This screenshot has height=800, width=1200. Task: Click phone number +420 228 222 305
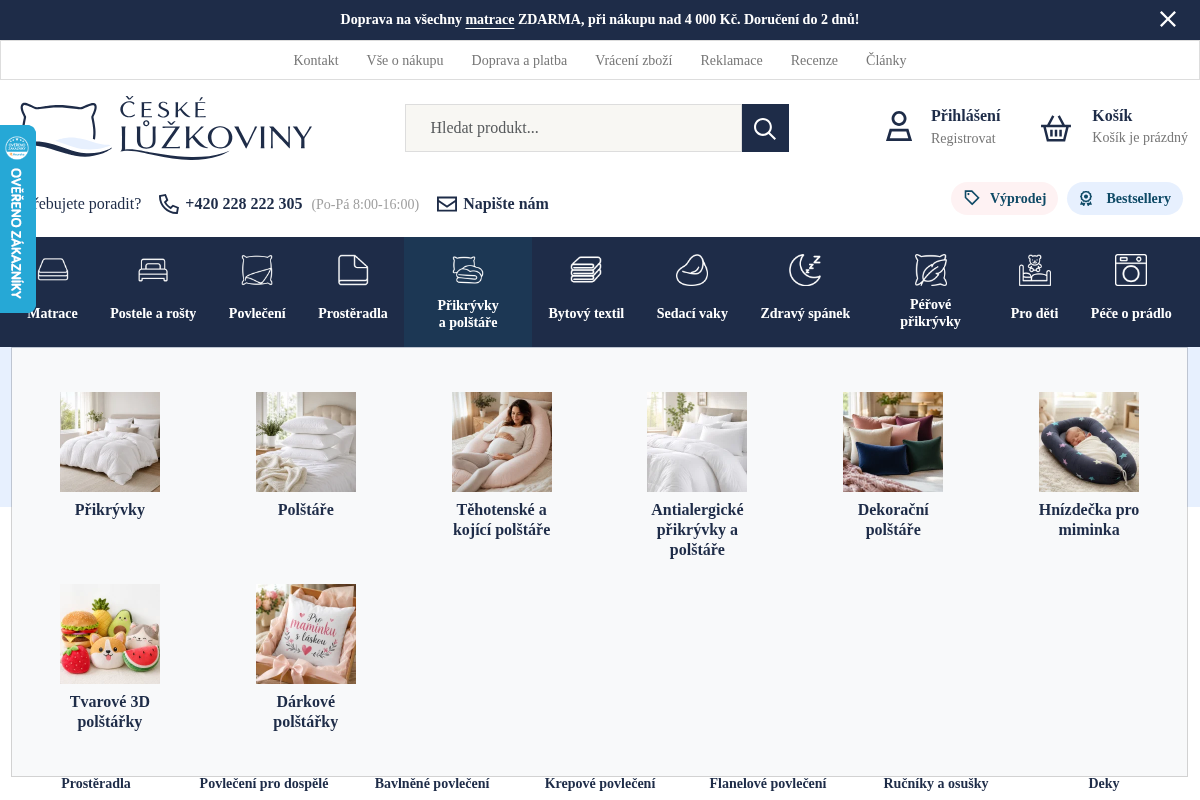click(x=244, y=204)
